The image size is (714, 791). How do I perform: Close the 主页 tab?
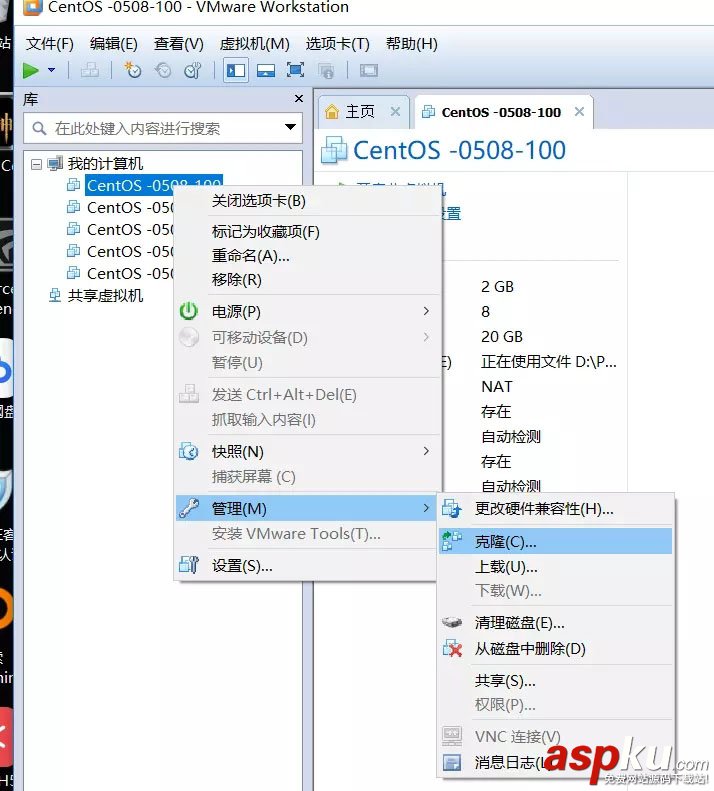pyautogui.click(x=395, y=111)
